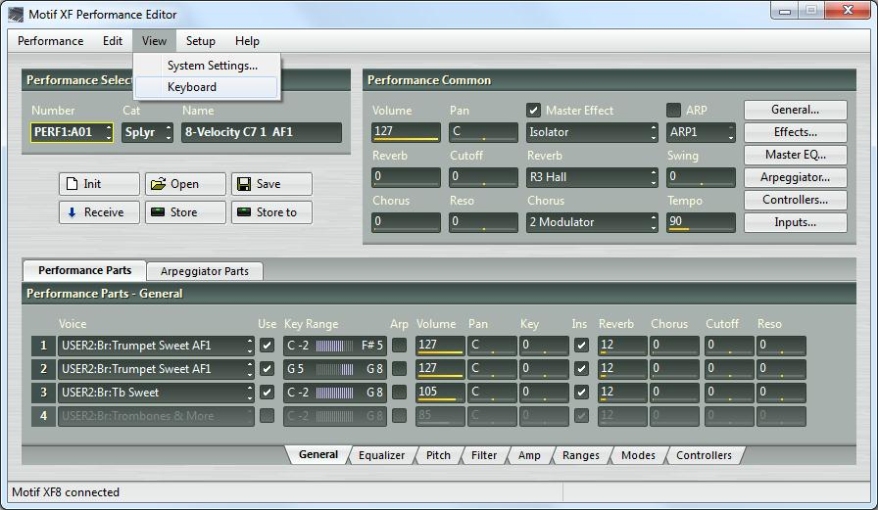This screenshot has width=878, height=510.
Task: Click the General... button
Action: (795, 110)
